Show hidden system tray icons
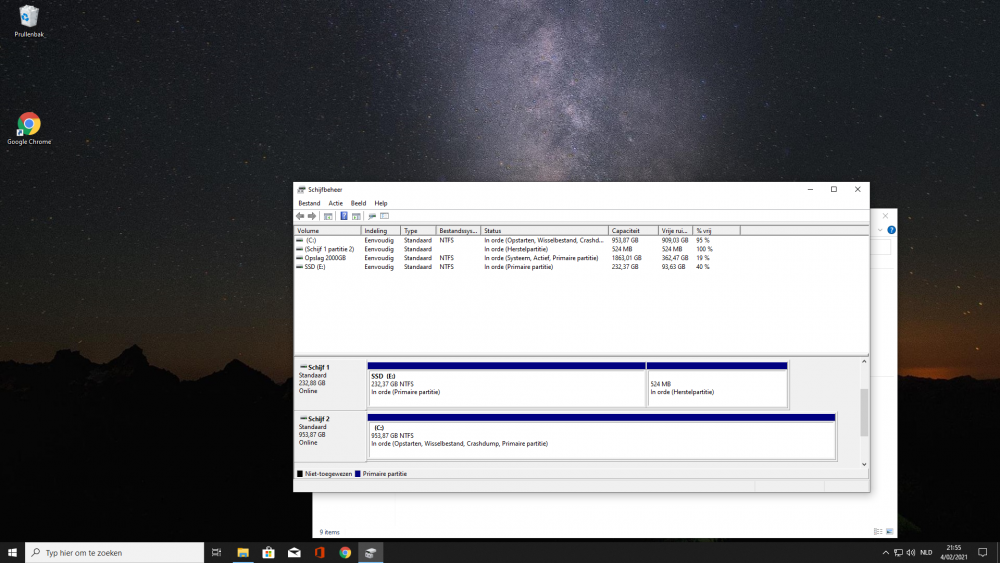Image resolution: width=1000 pixels, height=563 pixels. [885, 552]
